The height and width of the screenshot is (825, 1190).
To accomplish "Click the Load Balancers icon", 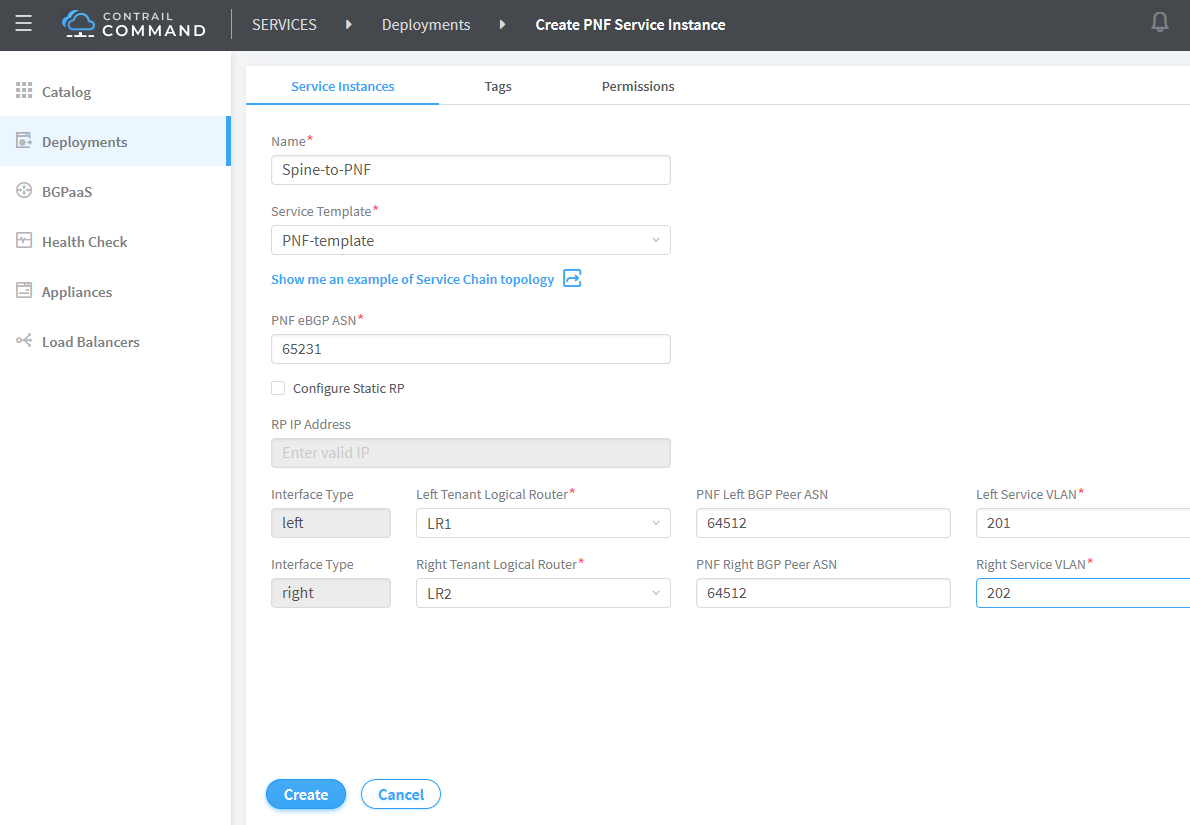I will [24, 341].
